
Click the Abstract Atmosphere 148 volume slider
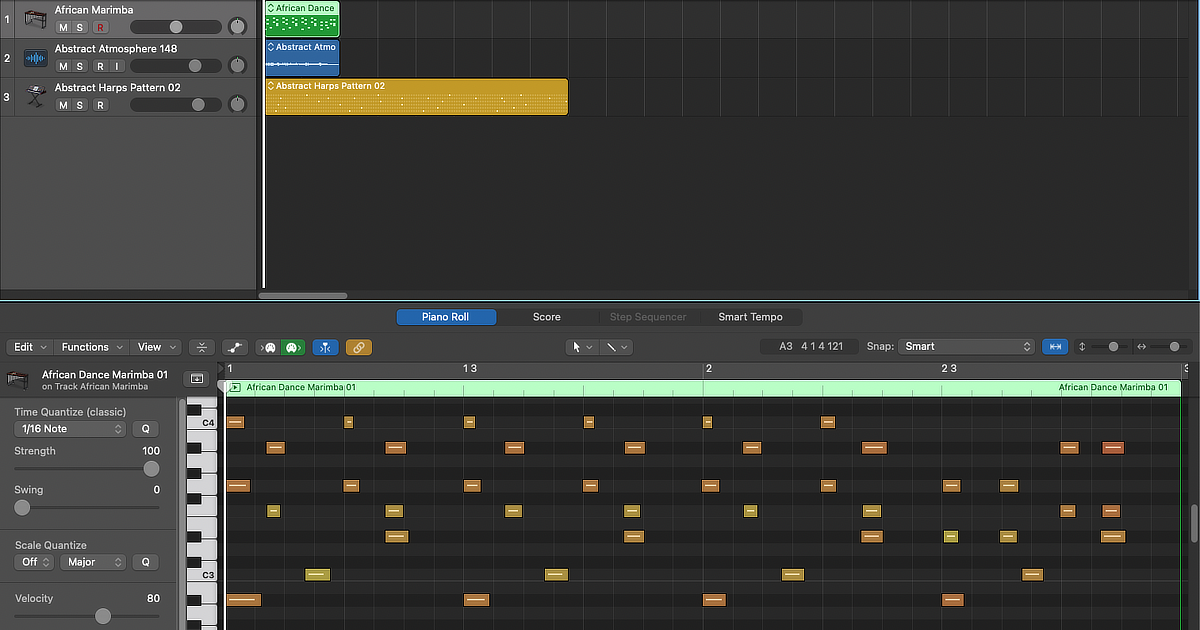coord(176,66)
